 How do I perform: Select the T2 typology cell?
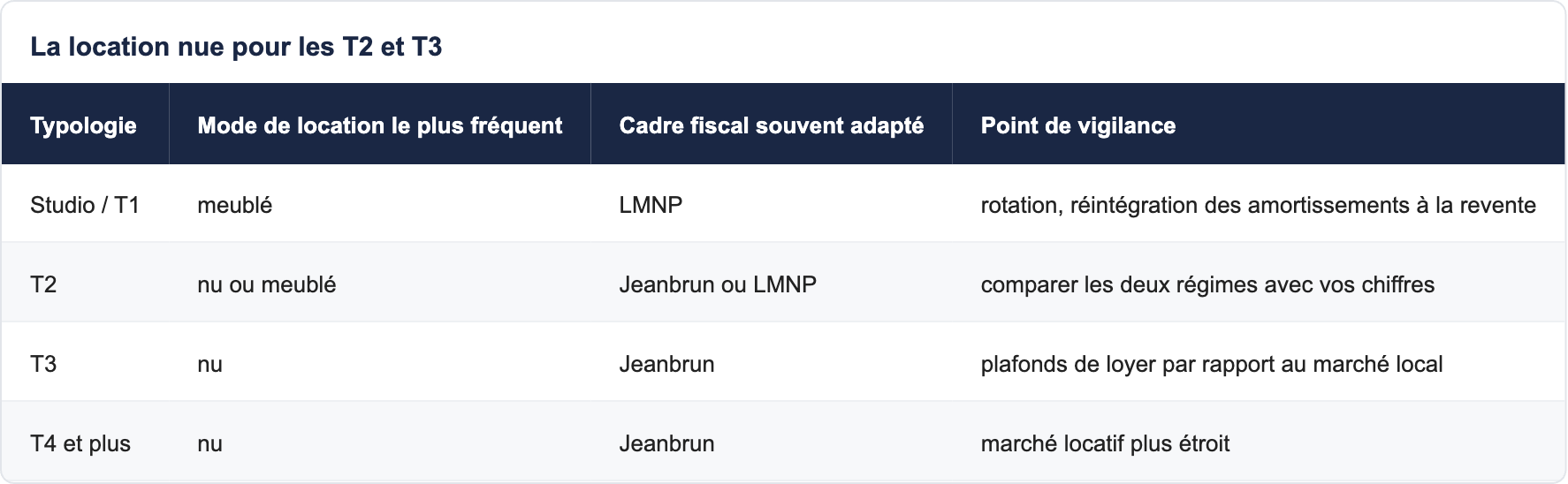pos(43,284)
